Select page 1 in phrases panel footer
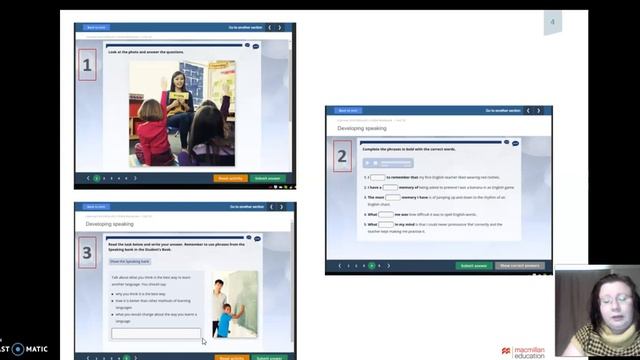 pyautogui.click(x=348, y=266)
